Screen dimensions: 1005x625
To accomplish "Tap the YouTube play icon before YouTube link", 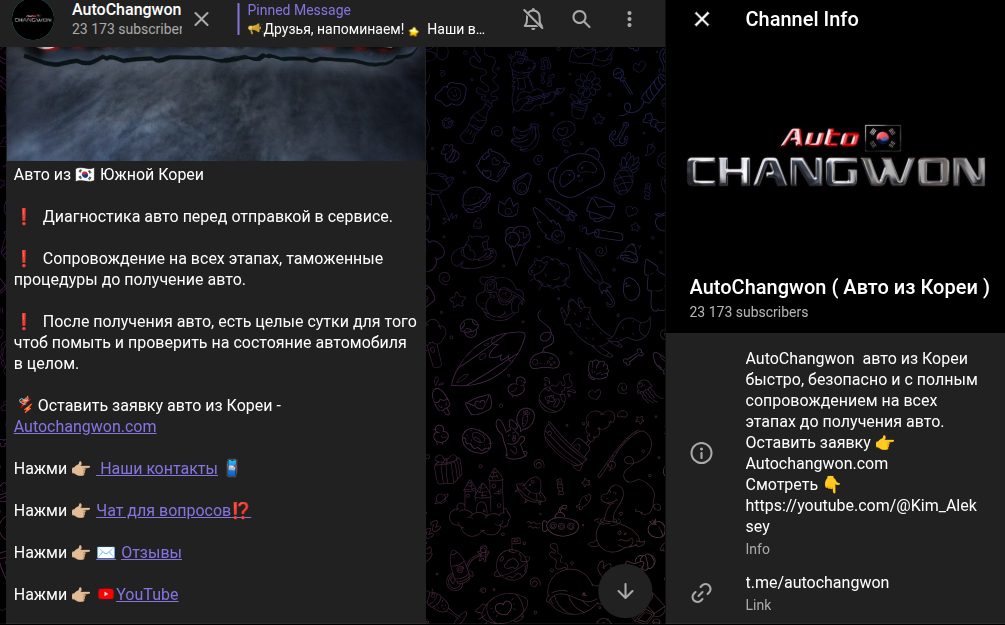I will 105,594.
